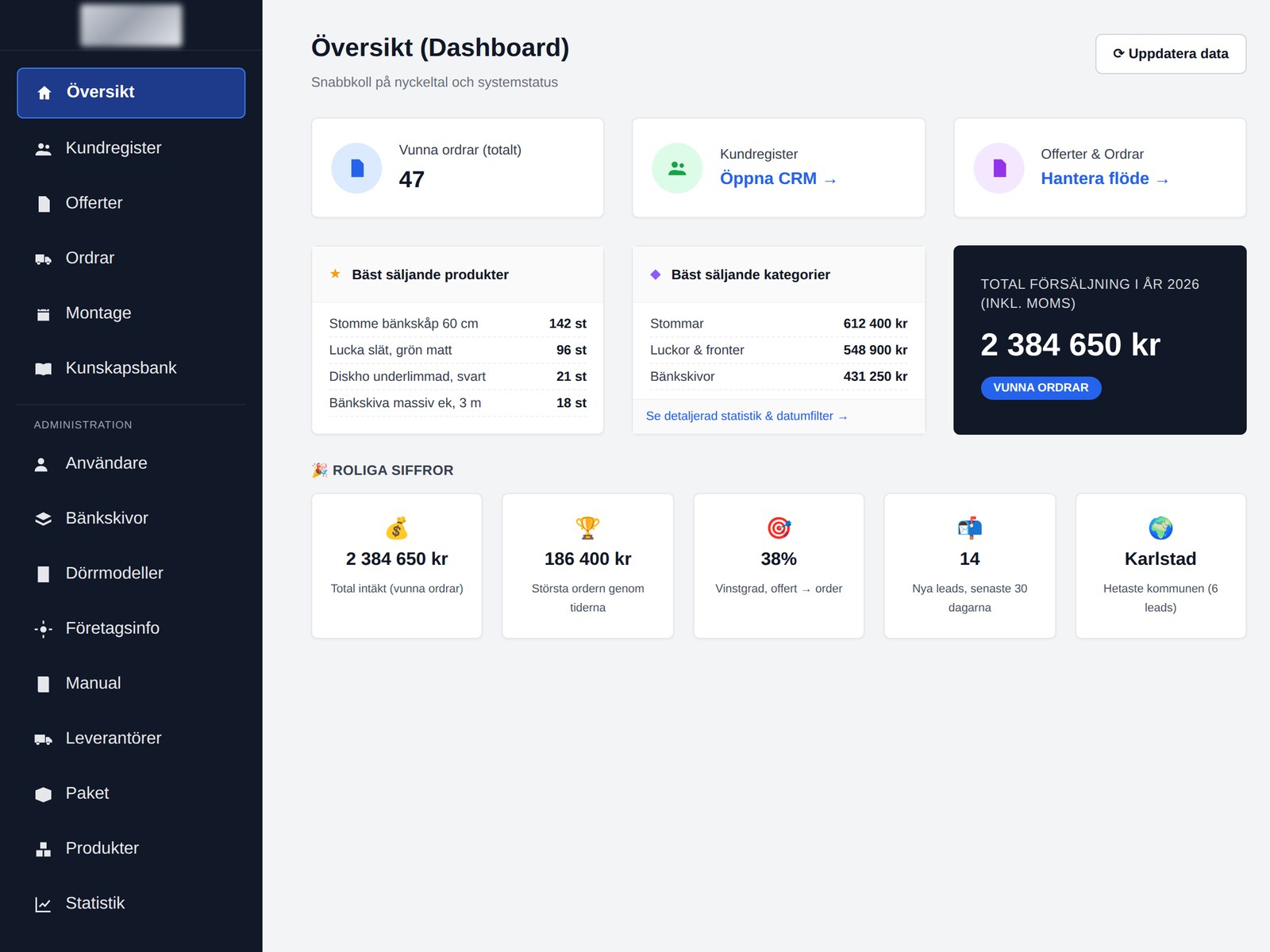Click the Manual page icon
Viewport: 1270px width, 952px height.
coord(44,684)
